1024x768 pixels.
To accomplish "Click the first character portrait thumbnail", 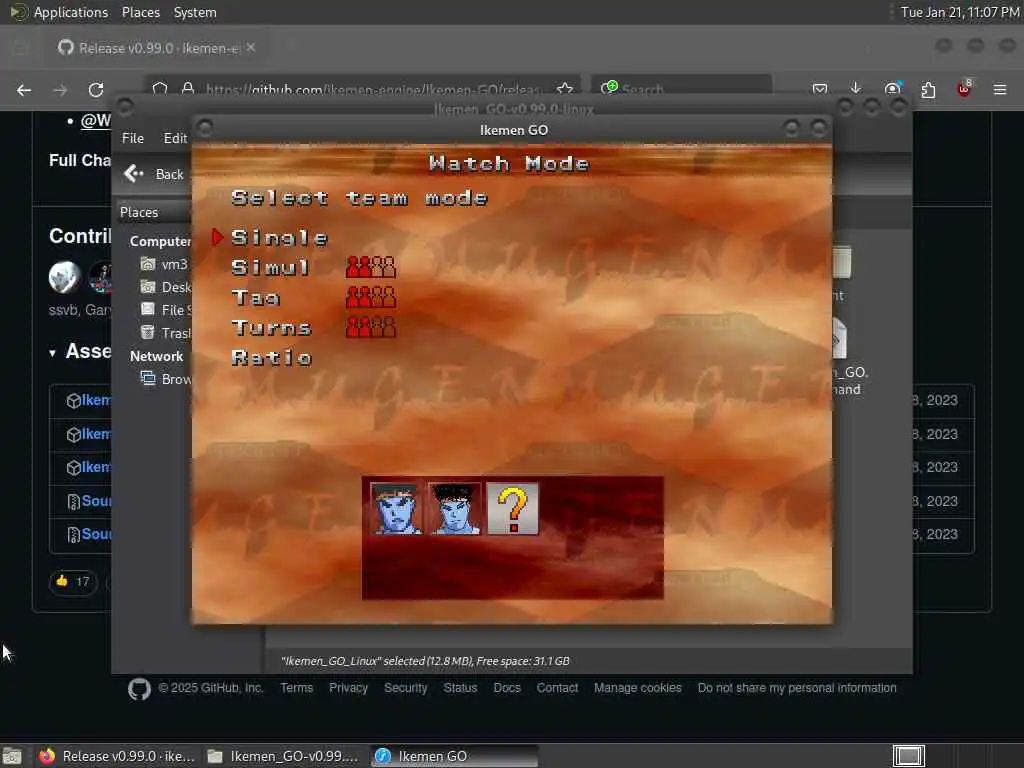I will pyautogui.click(x=396, y=509).
